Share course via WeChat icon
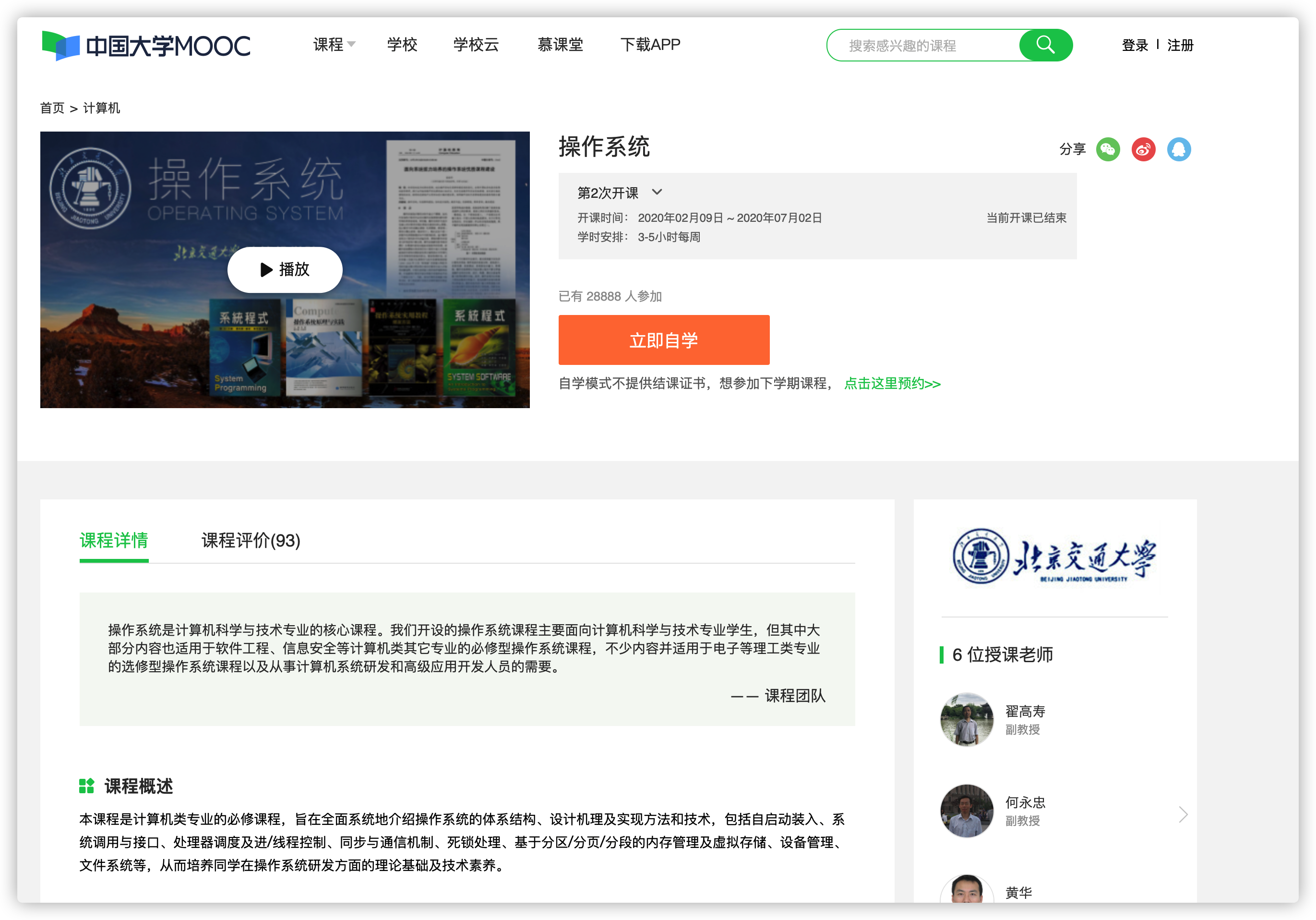Image resolution: width=1316 pixels, height=920 pixels. 1107,150
